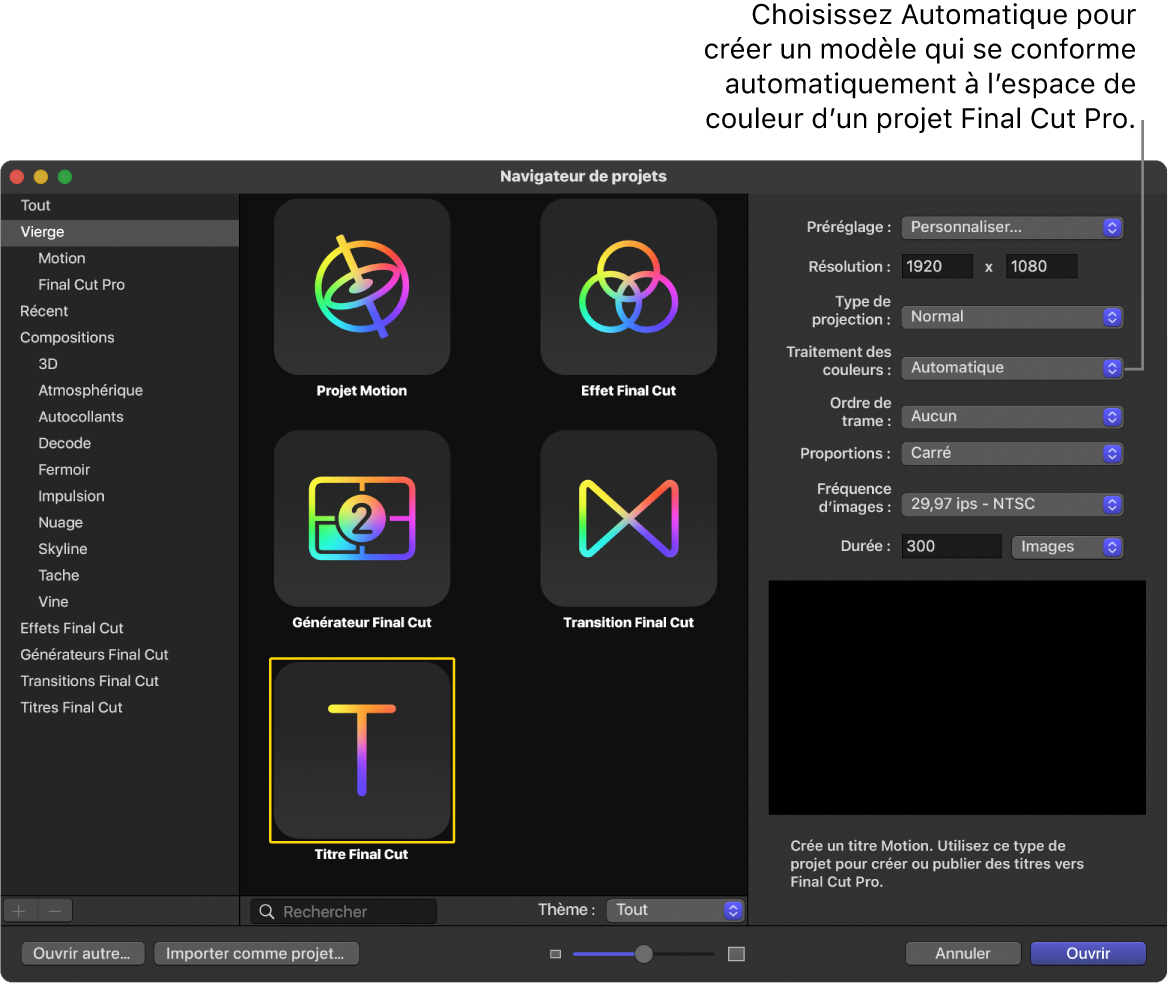Open Titres Final Cut category

[x=71, y=707]
